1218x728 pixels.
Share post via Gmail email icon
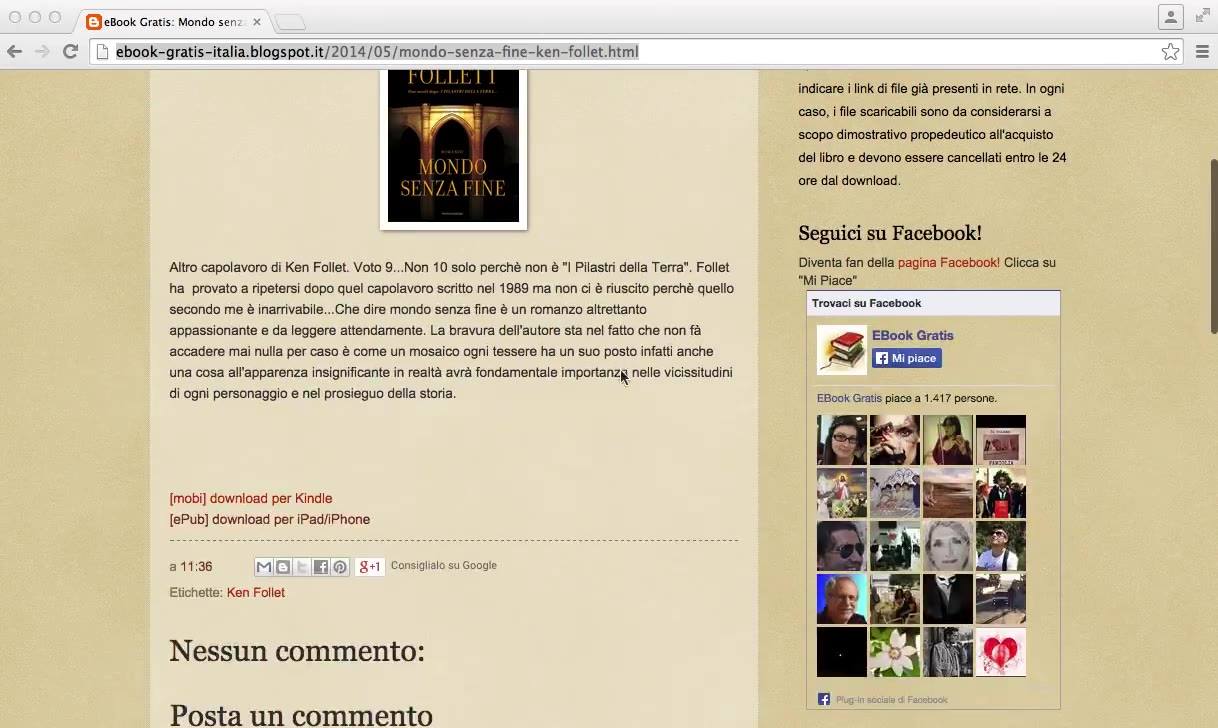(x=264, y=567)
